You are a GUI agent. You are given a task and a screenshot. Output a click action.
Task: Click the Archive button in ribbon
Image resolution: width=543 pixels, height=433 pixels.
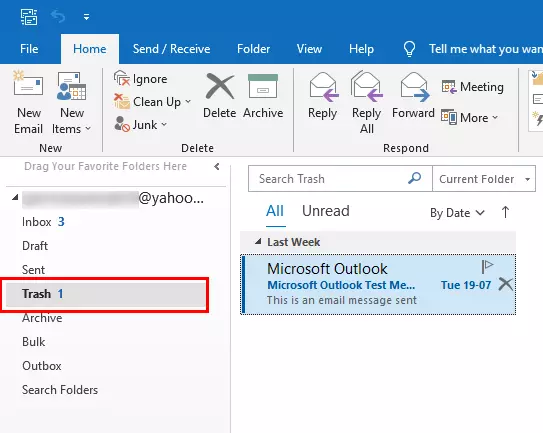(x=263, y=96)
